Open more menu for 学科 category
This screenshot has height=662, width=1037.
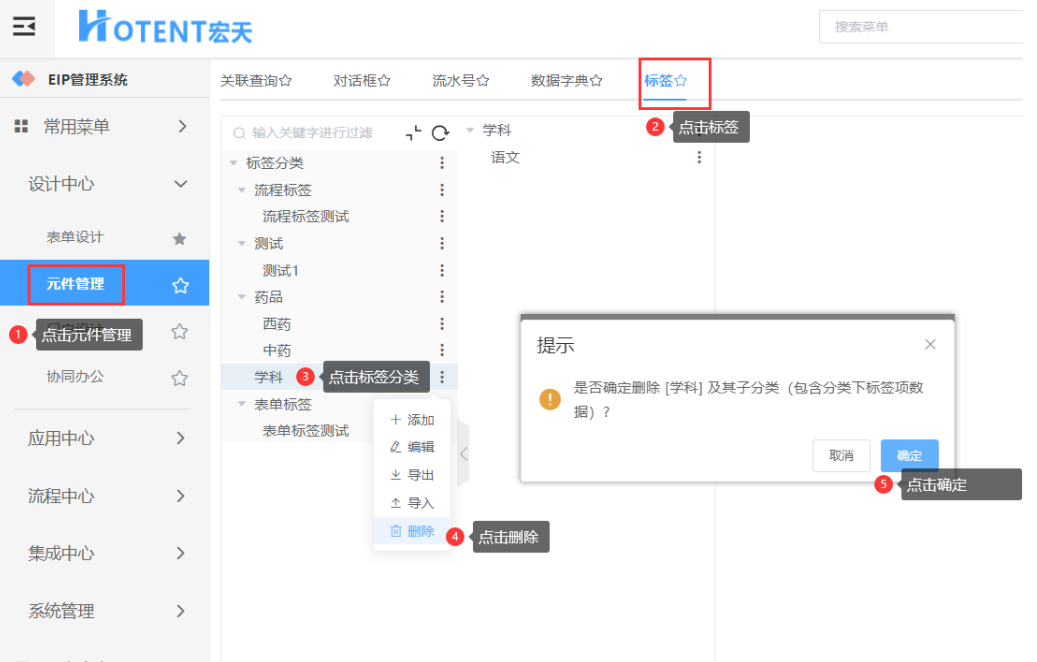pyautogui.click(x=442, y=377)
